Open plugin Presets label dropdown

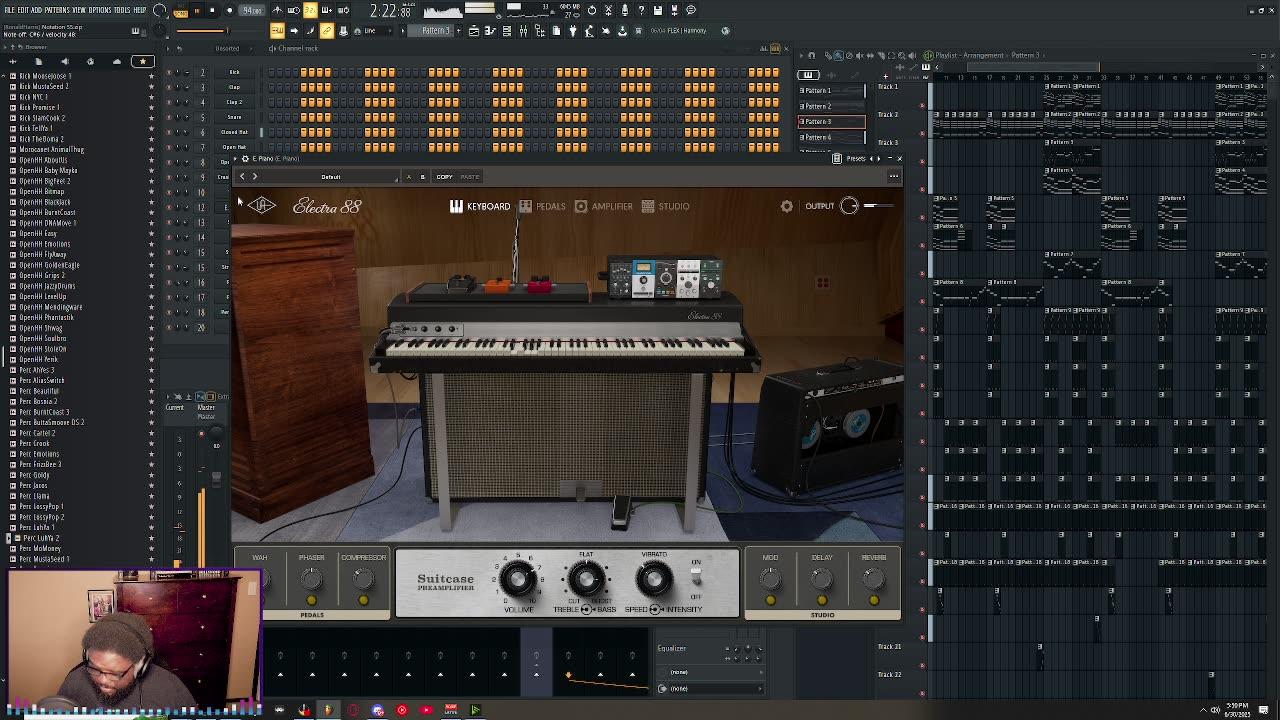(x=855, y=158)
